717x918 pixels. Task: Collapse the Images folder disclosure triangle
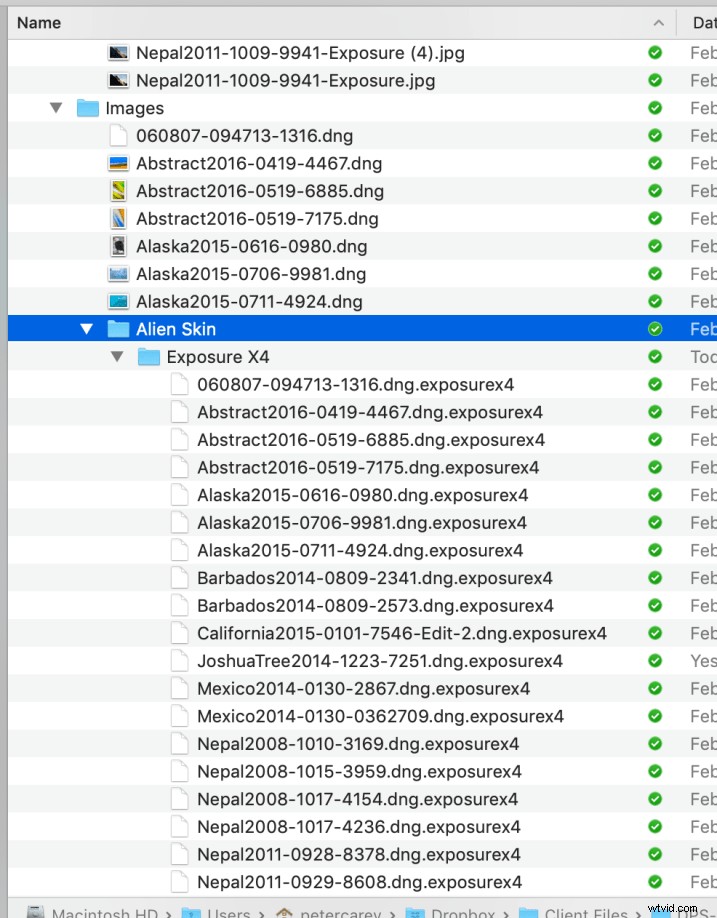pyautogui.click(x=56, y=108)
